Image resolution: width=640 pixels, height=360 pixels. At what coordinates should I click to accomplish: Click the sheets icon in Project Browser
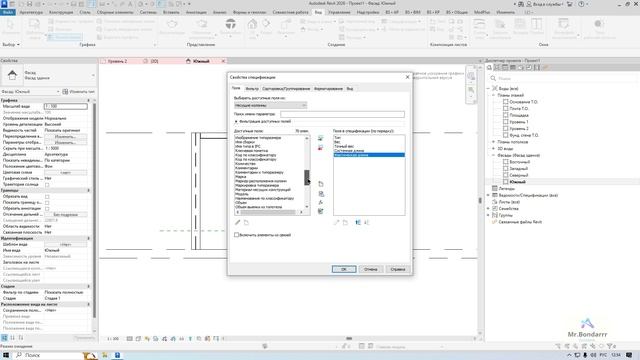pyautogui.click(x=495, y=202)
